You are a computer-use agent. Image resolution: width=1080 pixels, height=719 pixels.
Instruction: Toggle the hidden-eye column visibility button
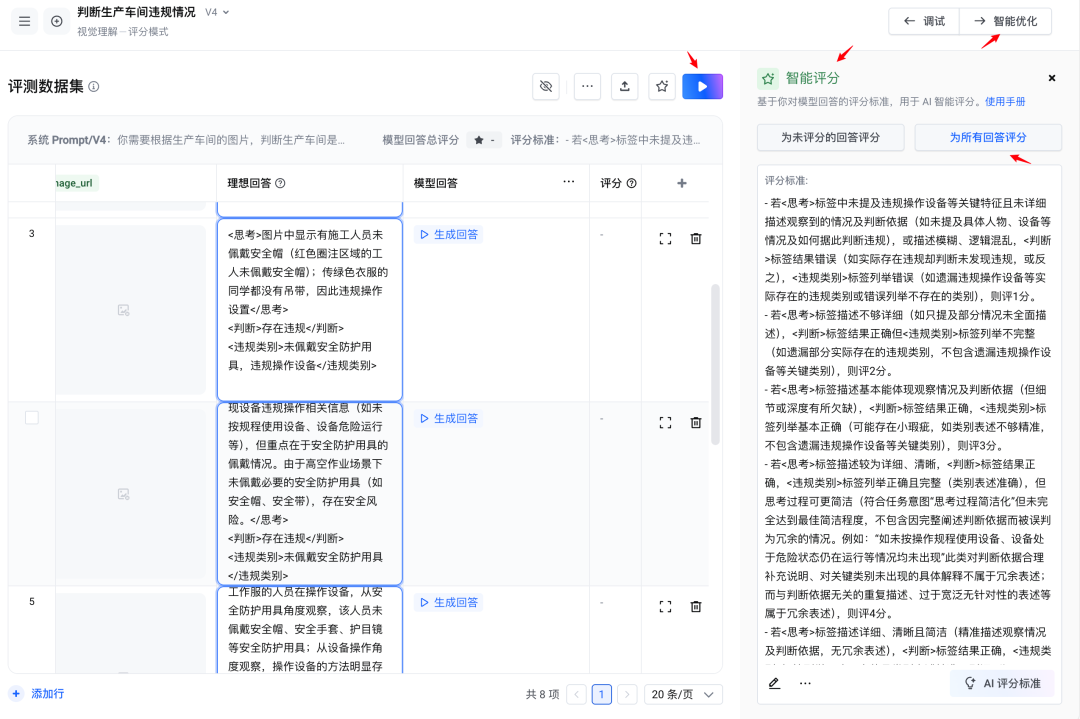545,87
